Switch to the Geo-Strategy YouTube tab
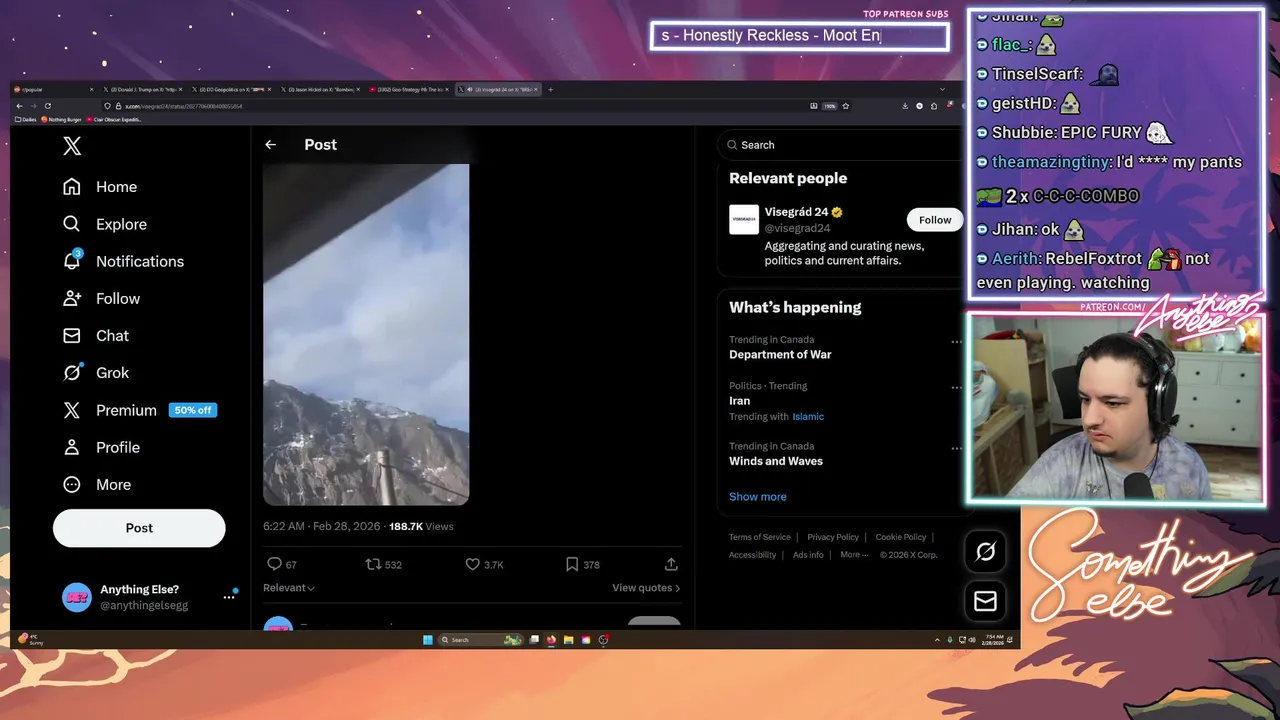The image size is (1280, 720). click(410, 89)
